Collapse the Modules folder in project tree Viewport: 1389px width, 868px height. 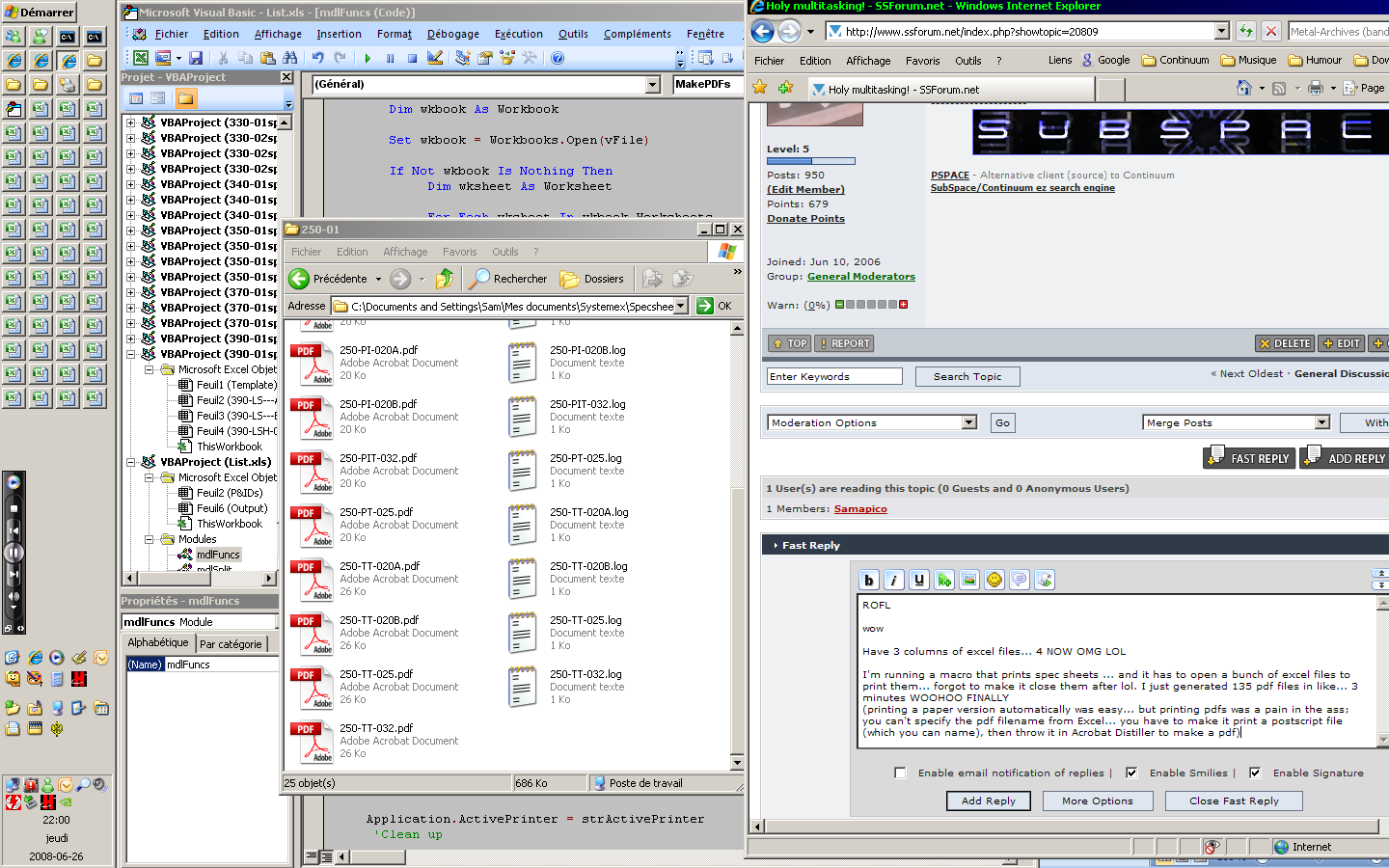click(x=150, y=539)
